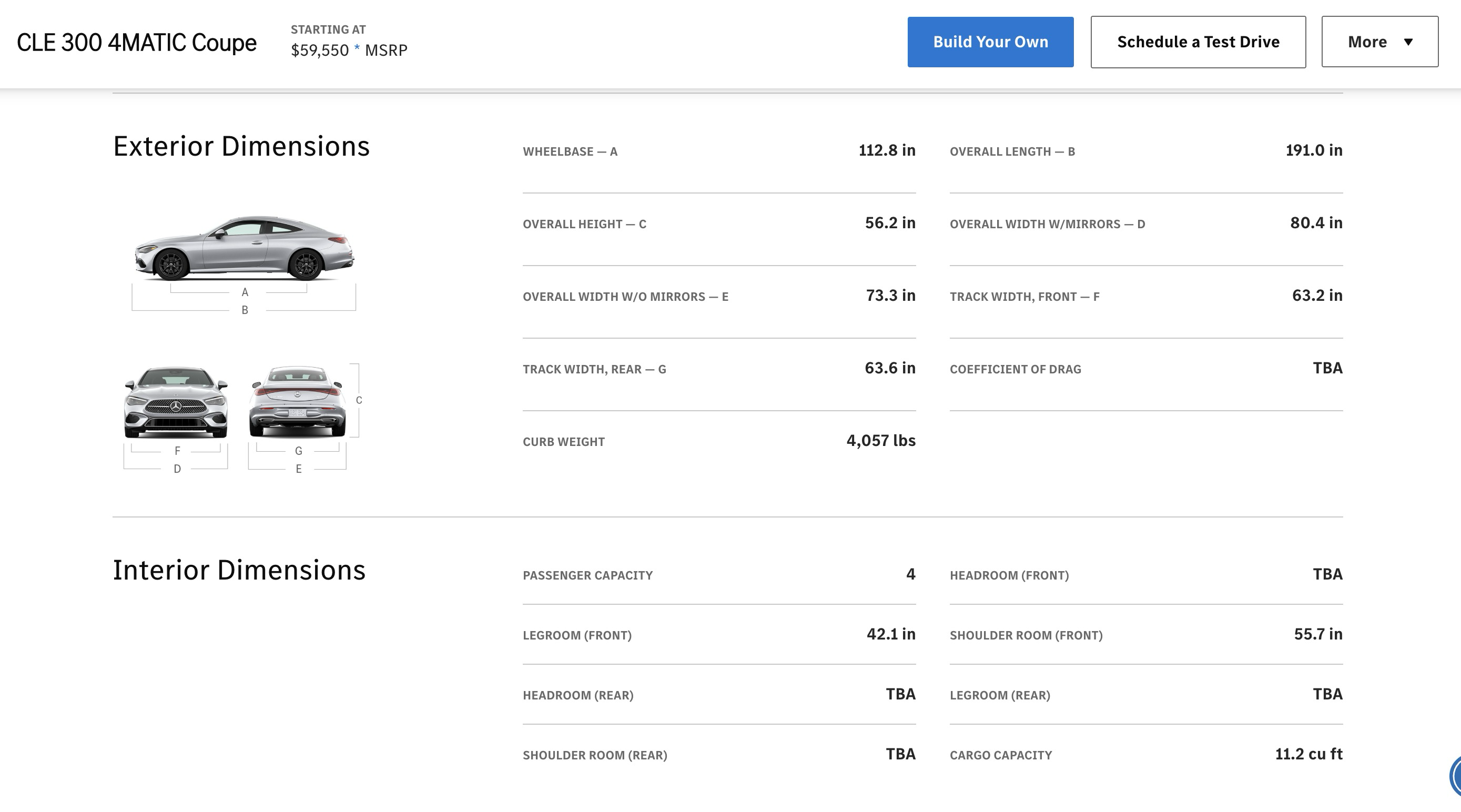
Task: Click the Cargo Capacity value 11.2 cu ft
Action: coord(1308,754)
